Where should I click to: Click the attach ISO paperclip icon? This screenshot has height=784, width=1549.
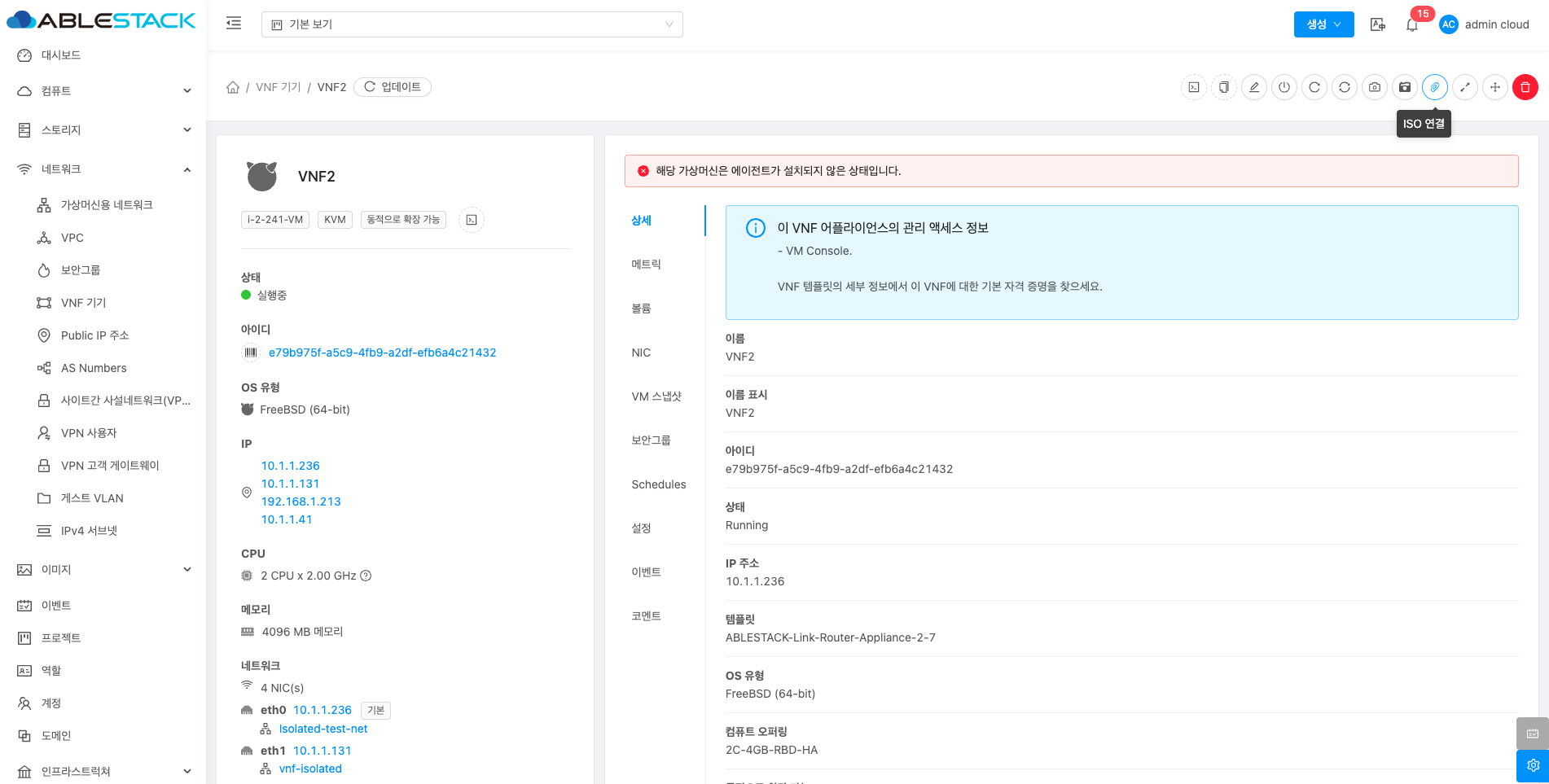[x=1434, y=87]
